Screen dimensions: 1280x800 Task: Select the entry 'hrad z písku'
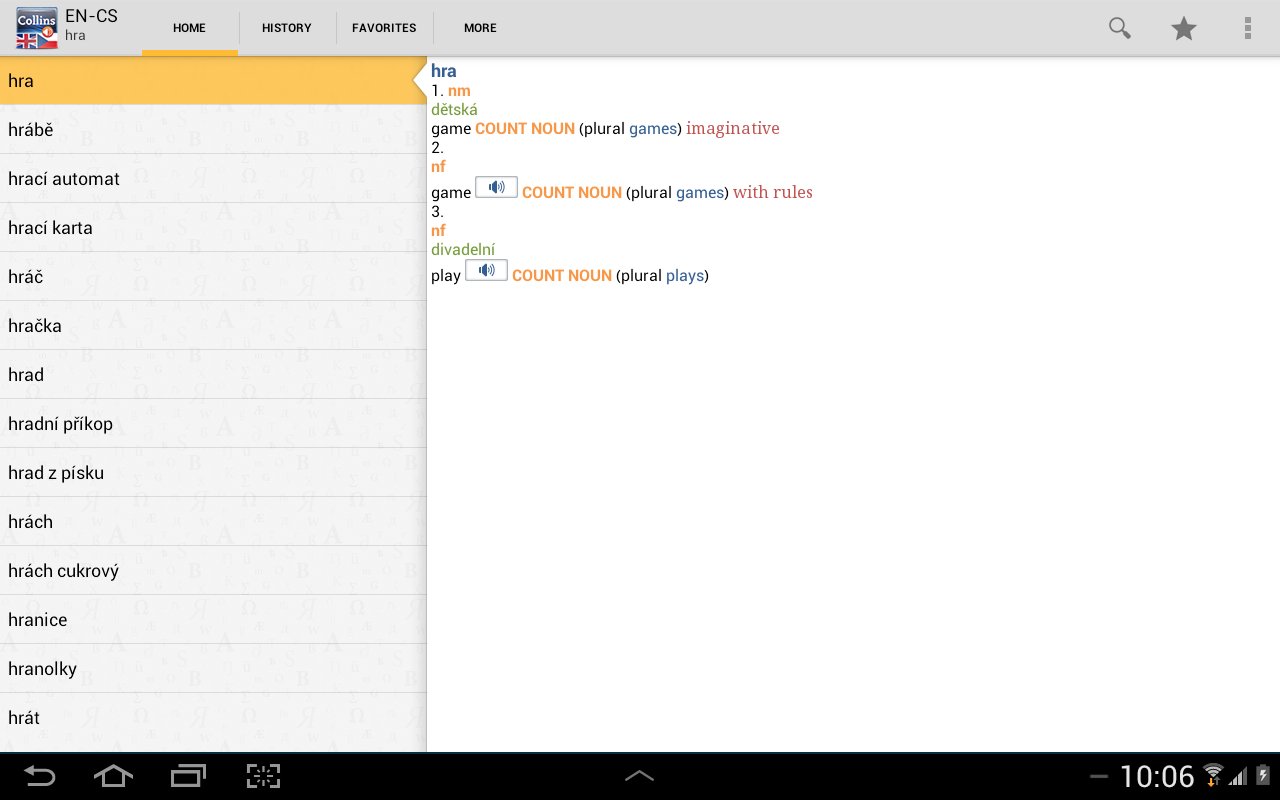point(213,473)
